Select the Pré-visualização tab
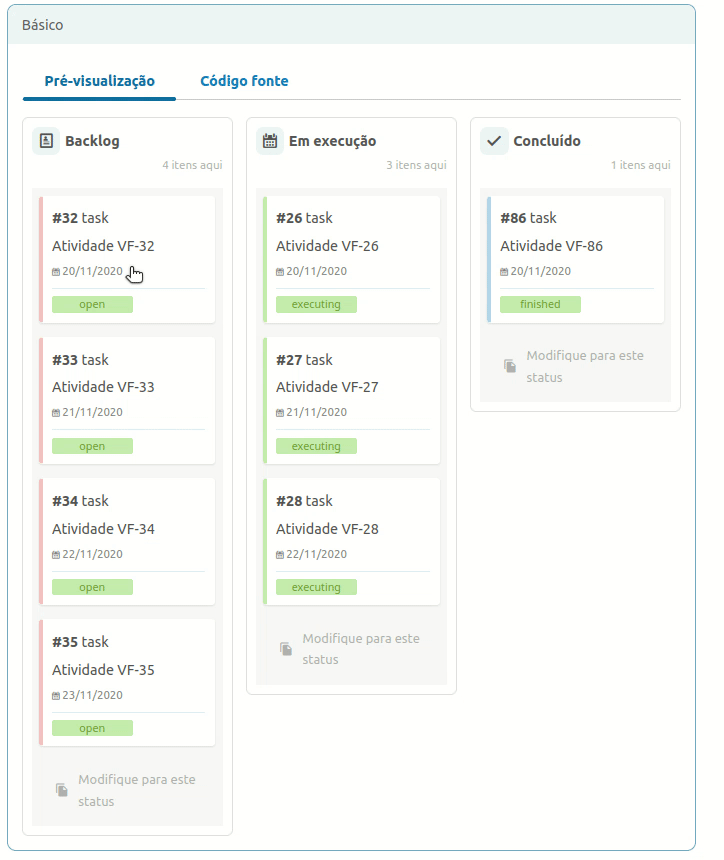This screenshot has height=860, width=724. 98,80
